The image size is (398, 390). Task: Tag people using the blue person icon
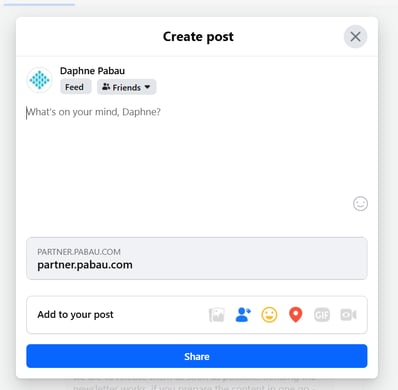point(243,315)
